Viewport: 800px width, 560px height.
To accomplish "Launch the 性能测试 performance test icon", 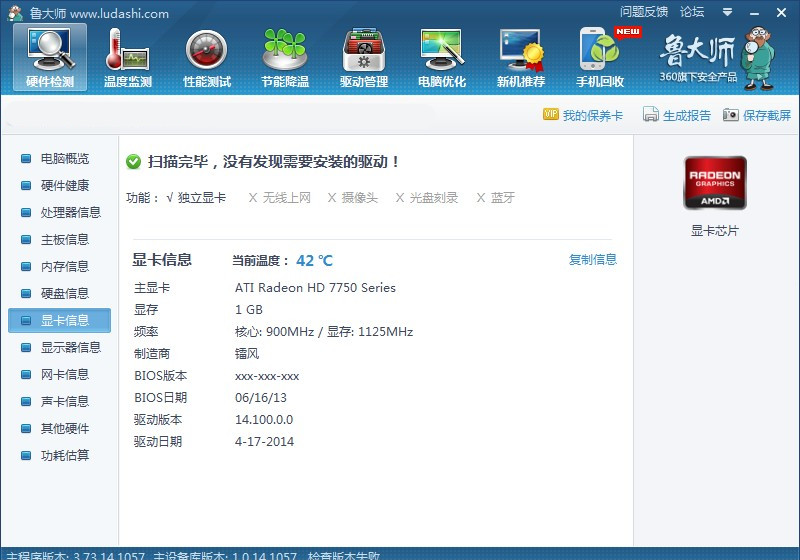I will pyautogui.click(x=207, y=57).
